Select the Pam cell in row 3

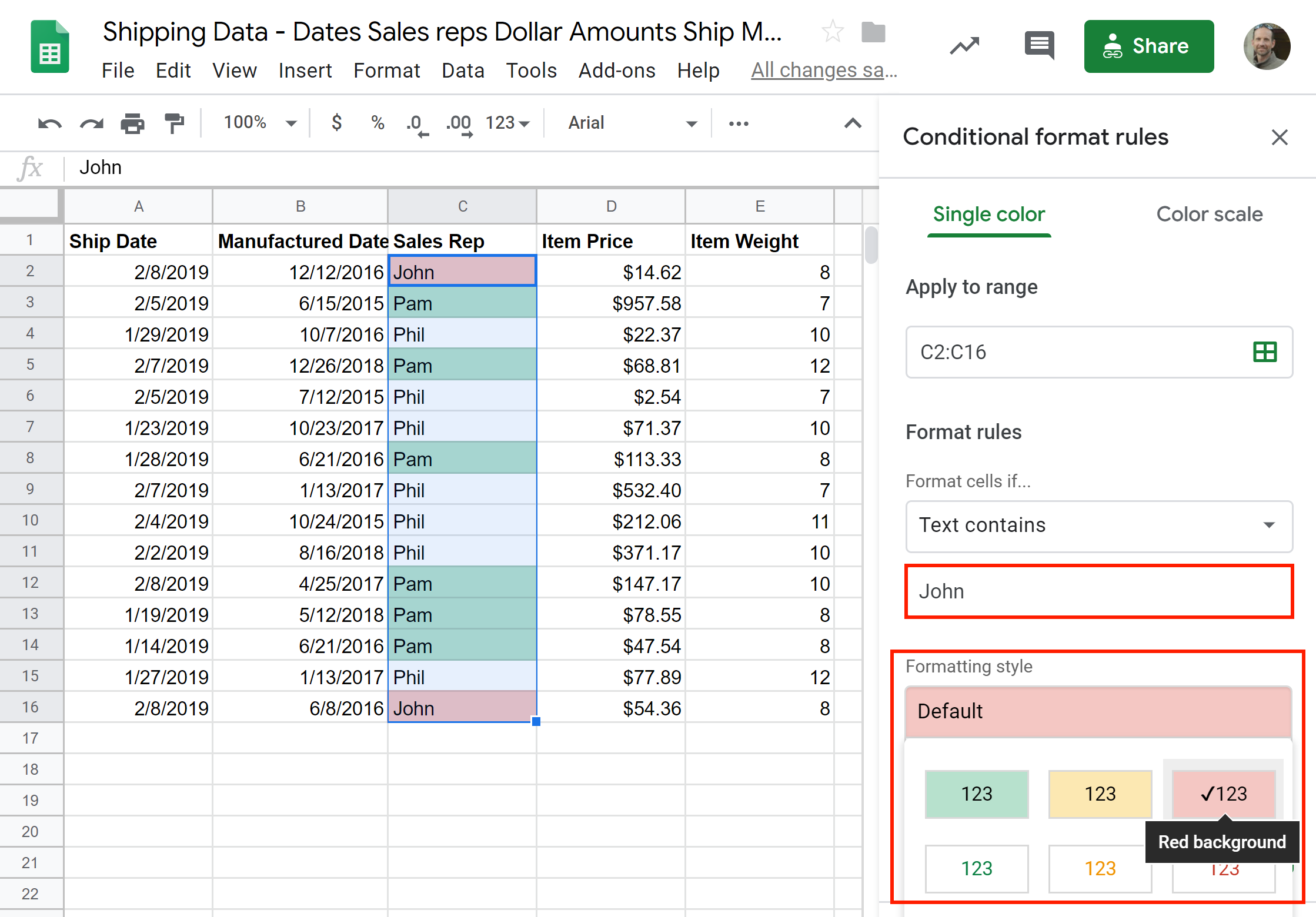point(462,303)
